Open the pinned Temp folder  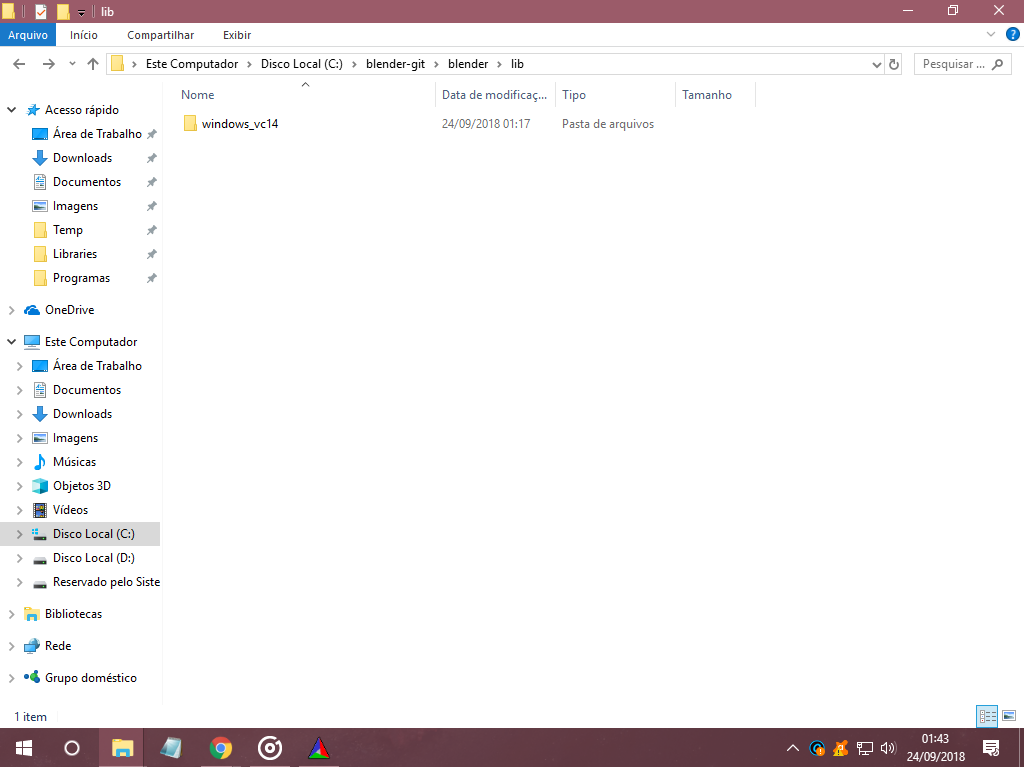click(67, 230)
